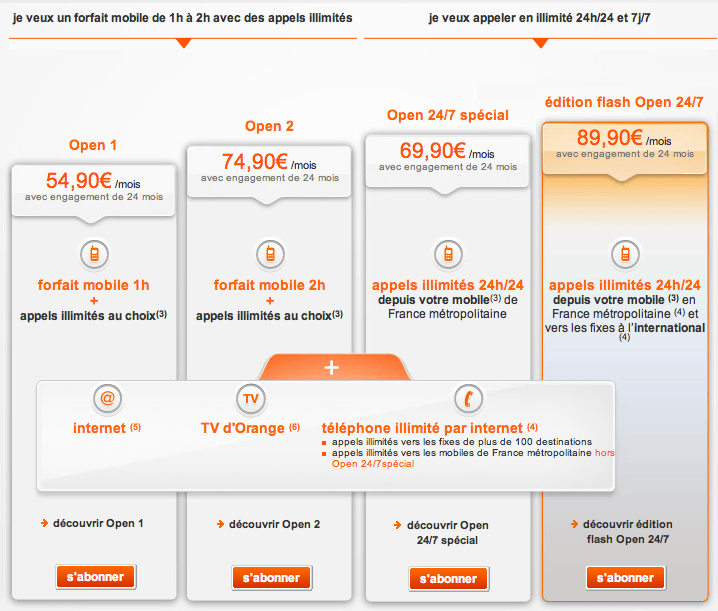The height and width of the screenshot is (611, 718).
Task: Click the mobile icon in Open 24/7 spécial
Action: tap(448, 254)
